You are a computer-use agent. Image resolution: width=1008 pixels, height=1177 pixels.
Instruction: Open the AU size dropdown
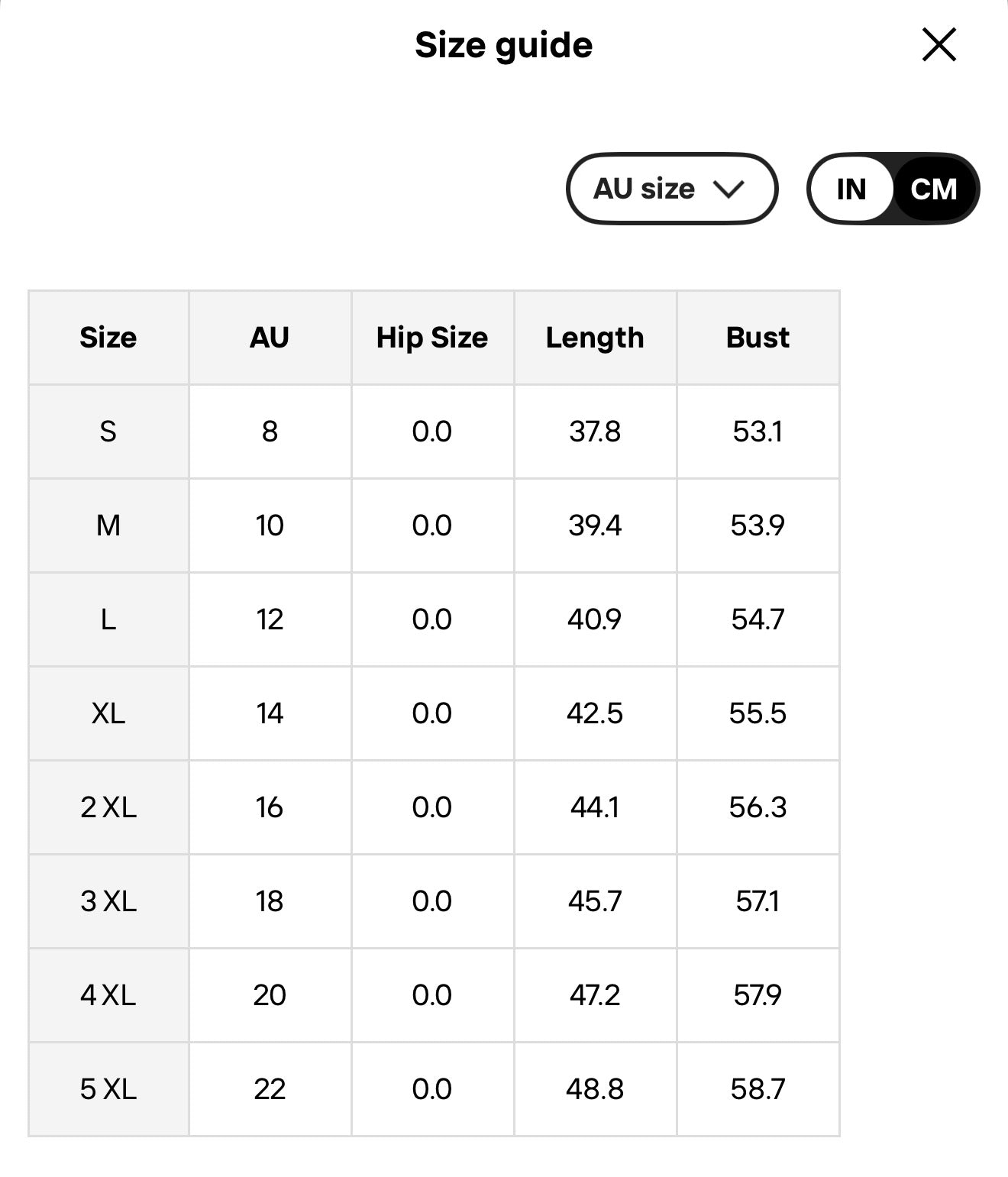click(670, 189)
